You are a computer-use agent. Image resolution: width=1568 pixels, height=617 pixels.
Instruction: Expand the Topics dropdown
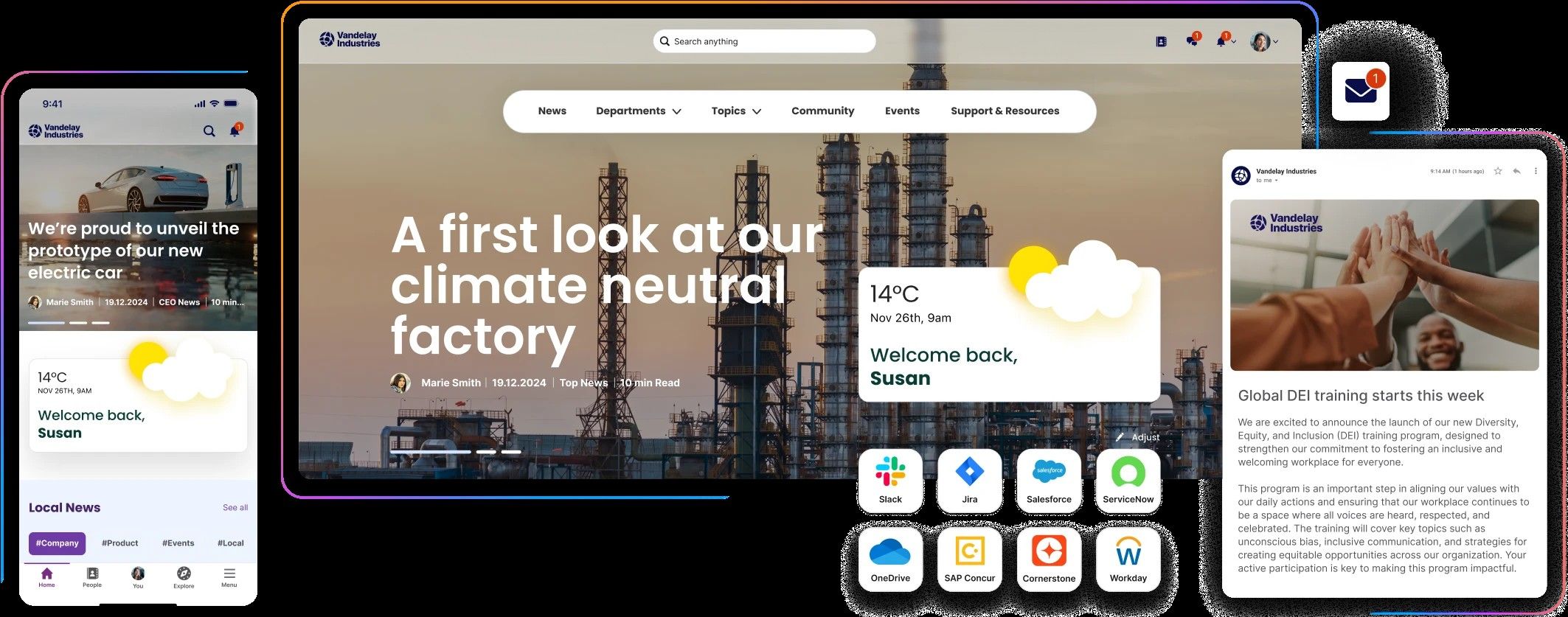point(736,111)
